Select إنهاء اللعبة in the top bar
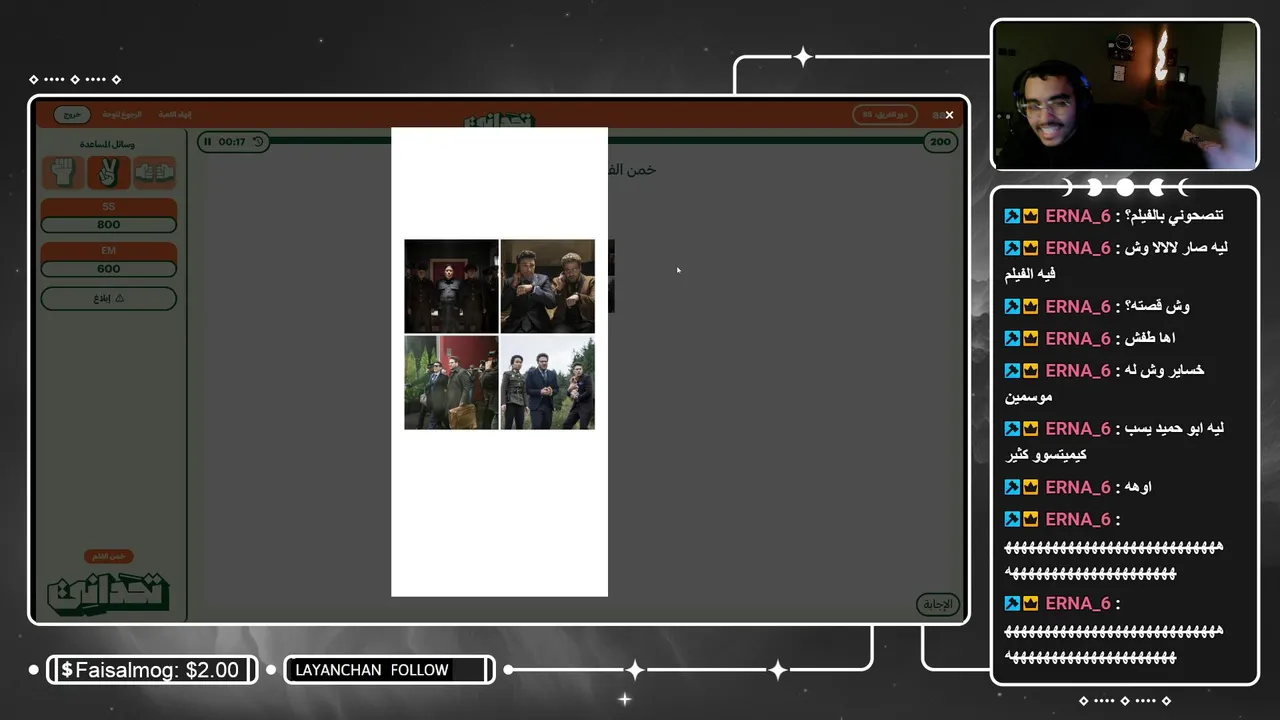This screenshot has height=720, width=1280. (175, 115)
